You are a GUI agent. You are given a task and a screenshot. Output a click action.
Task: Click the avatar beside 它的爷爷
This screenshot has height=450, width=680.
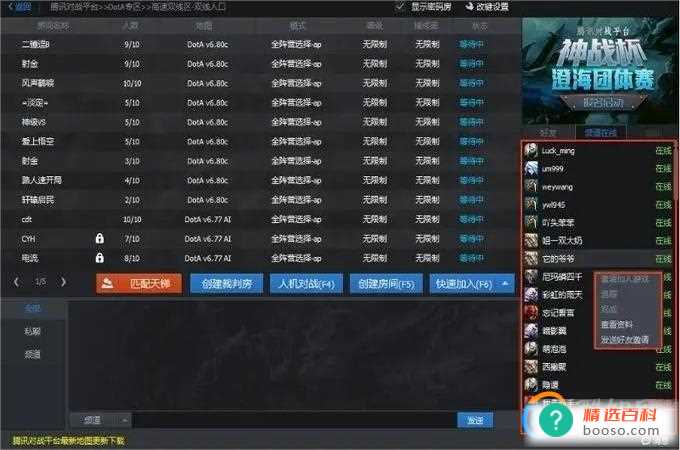530,258
